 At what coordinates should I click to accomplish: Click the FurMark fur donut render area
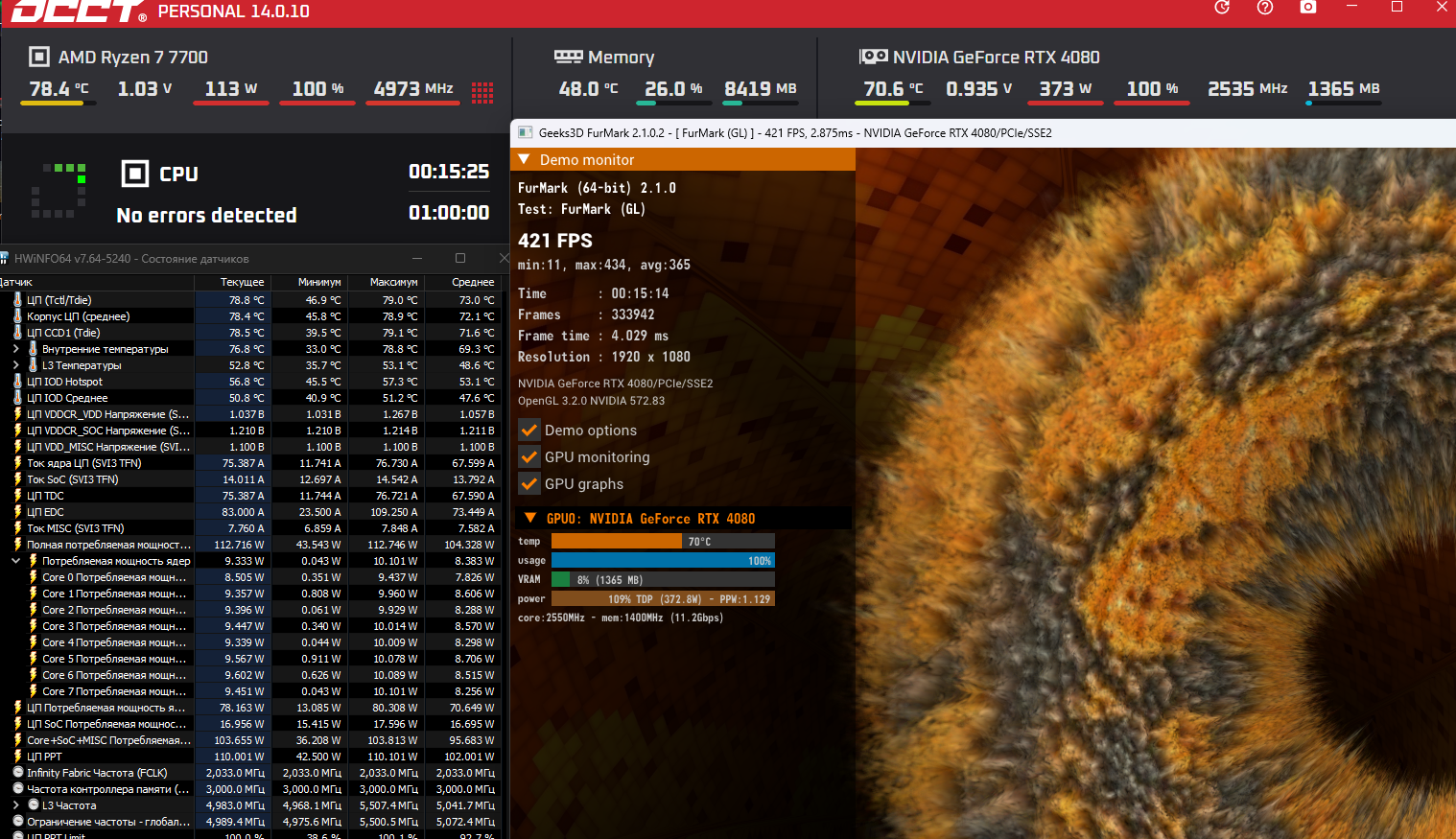click(x=1156, y=494)
